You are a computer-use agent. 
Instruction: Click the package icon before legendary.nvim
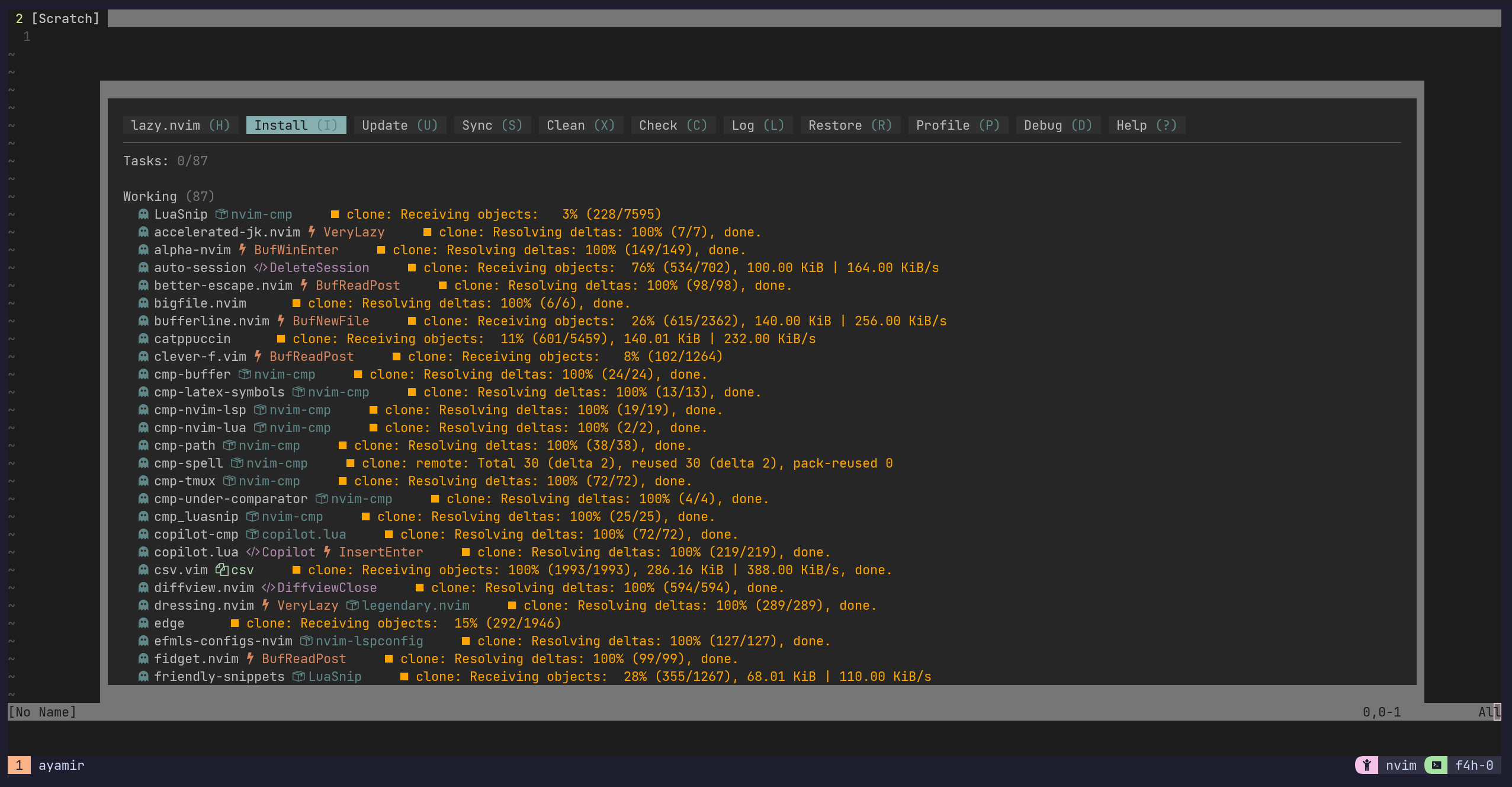tap(352, 605)
